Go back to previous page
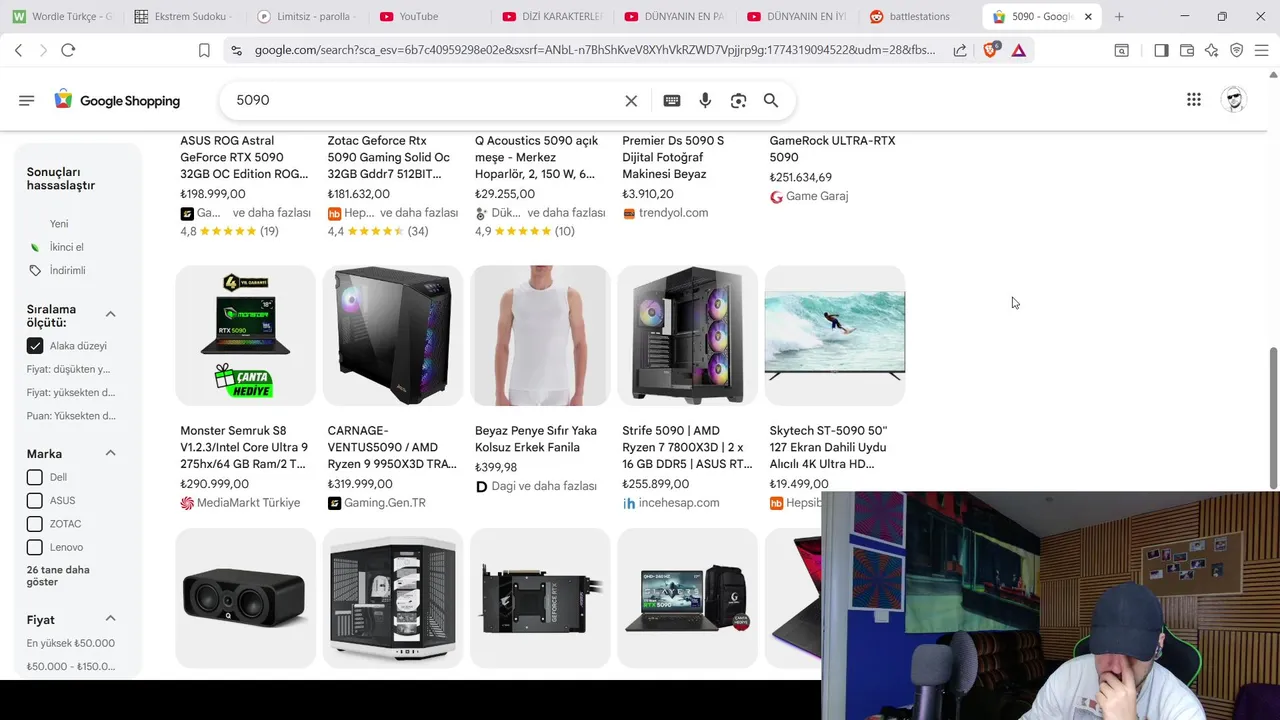This screenshot has height=720, width=1280. [18, 50]
